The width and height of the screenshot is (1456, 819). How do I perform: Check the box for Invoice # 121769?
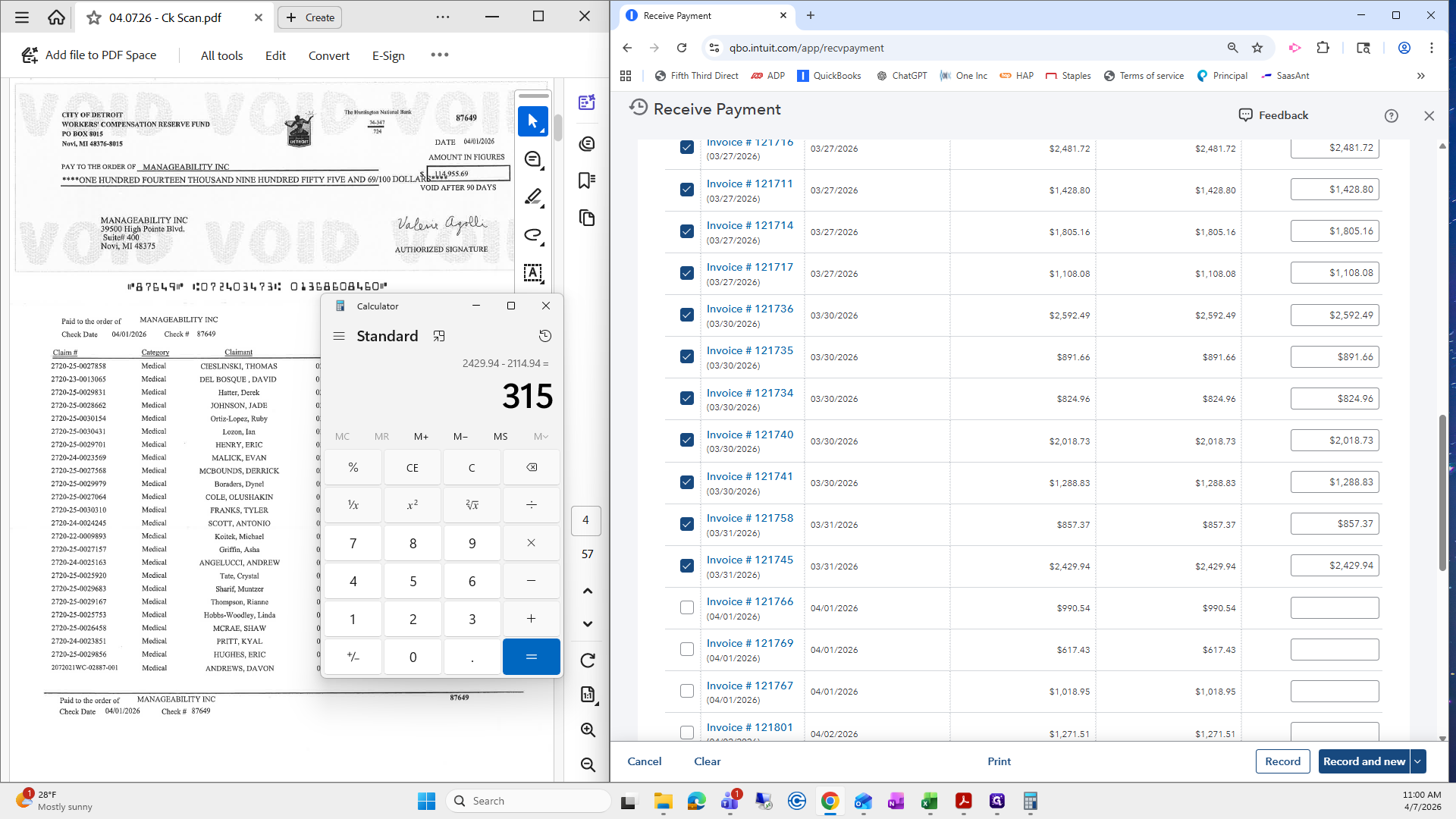click(687, 649)
